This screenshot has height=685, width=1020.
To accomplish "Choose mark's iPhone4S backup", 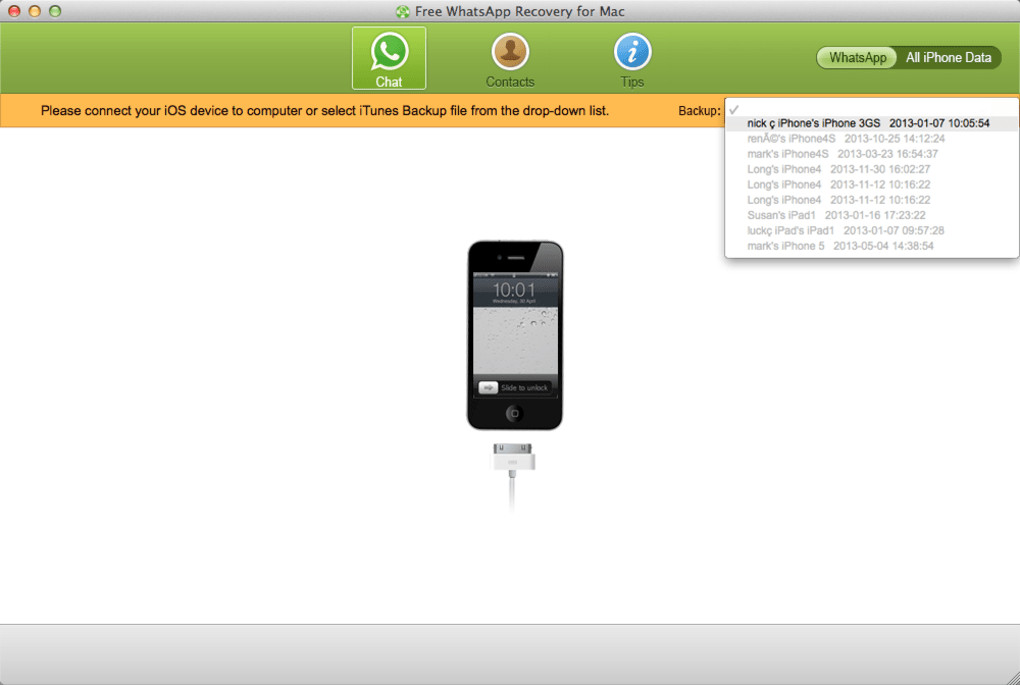I will (x=872, y=154).
